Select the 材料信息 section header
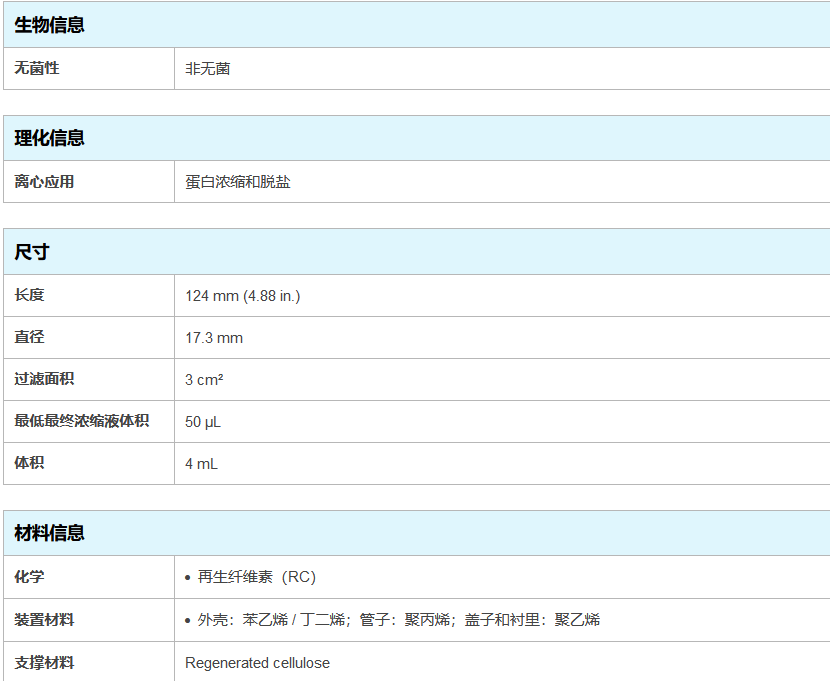830x681 pixels. tap(49, 533)
